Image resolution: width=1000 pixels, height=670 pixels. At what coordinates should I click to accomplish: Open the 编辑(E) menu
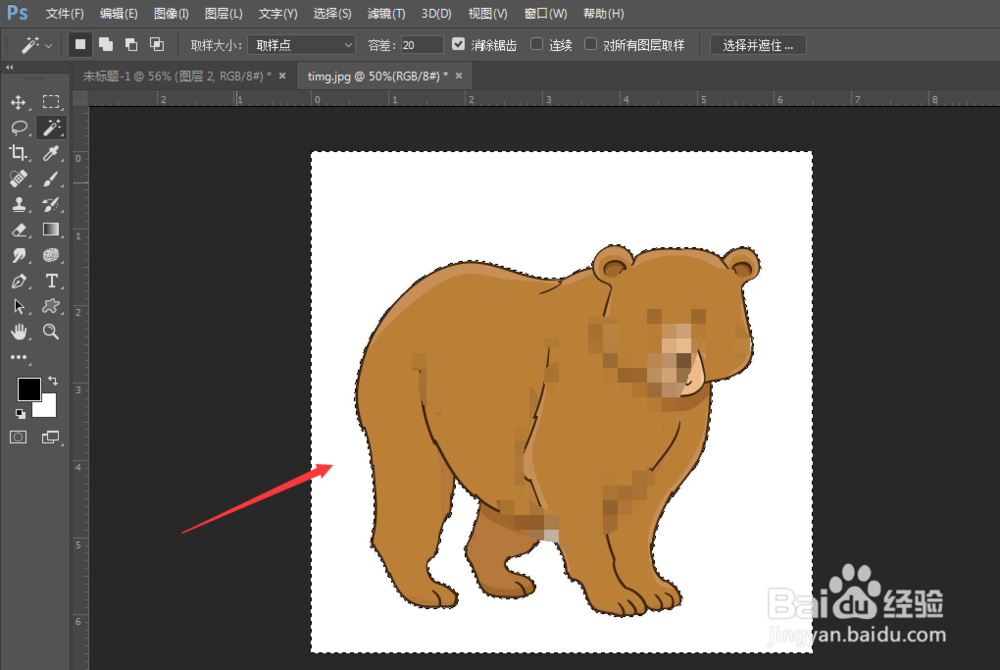(119, 13)
